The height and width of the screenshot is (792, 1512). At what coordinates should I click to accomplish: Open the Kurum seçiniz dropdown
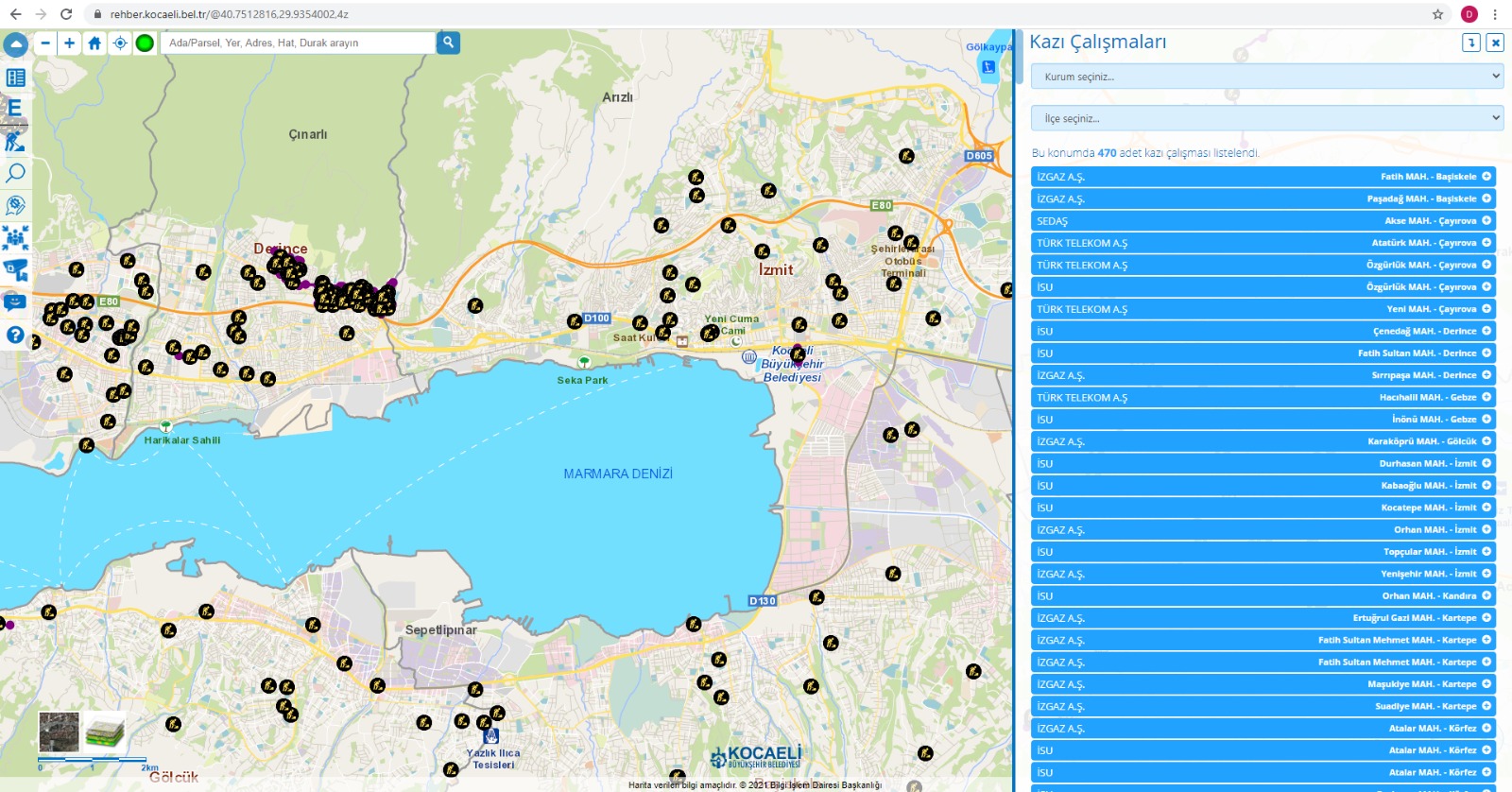(1266, 77)
